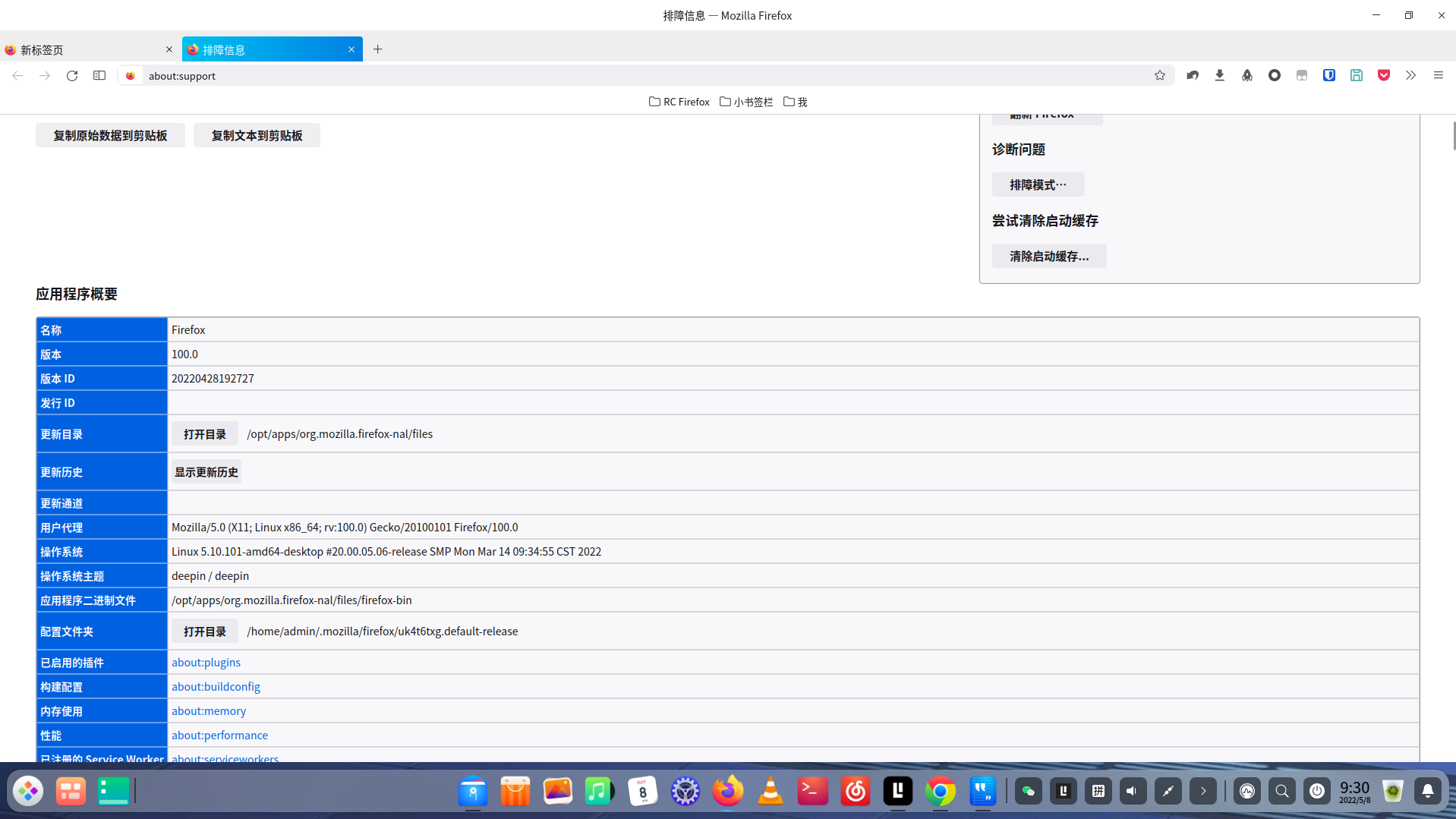Bookmark this page with the star icon
The height and width of the screenshot is (819, 1456).
tap(1159, 75)
